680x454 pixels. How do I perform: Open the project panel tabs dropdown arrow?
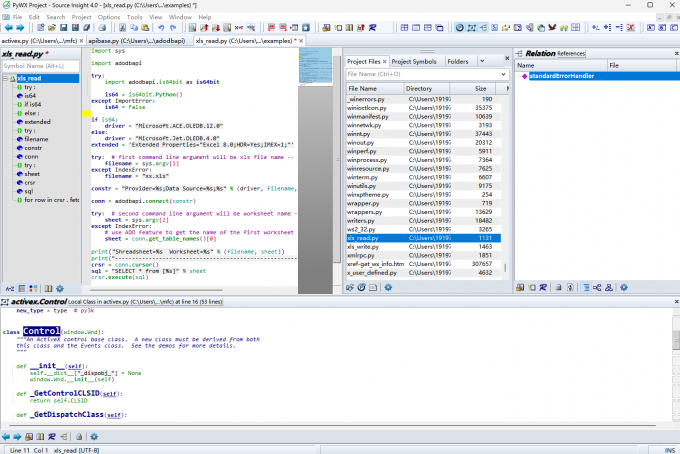click(x=482, y=61)
